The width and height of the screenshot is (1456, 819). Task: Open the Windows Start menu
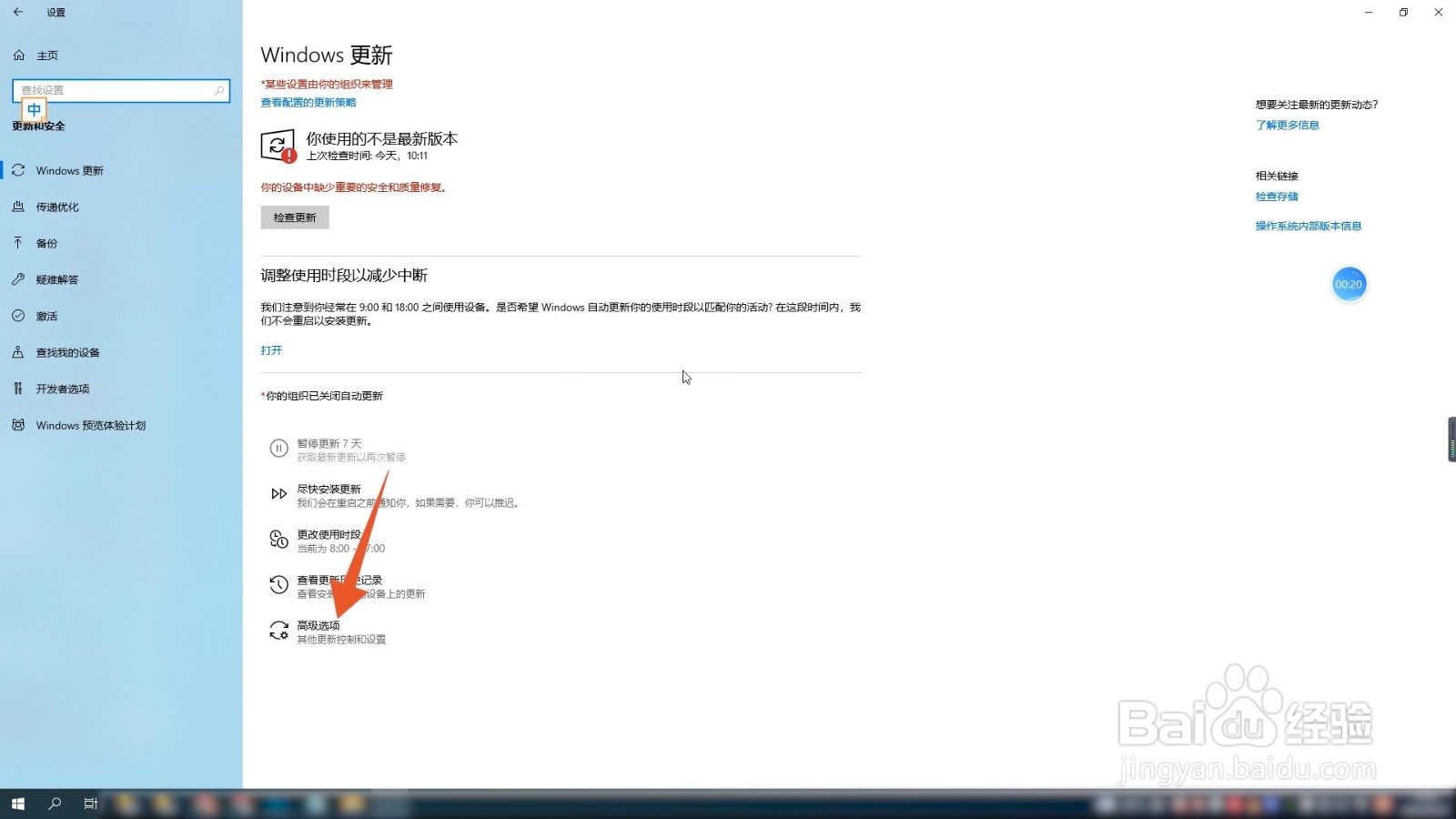(17, 804)
